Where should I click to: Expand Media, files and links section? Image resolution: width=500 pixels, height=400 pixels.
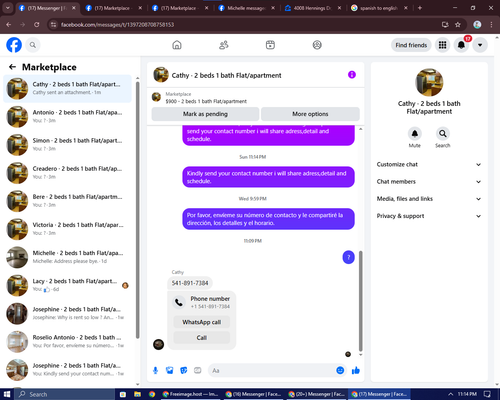click(x=429, y=199)
